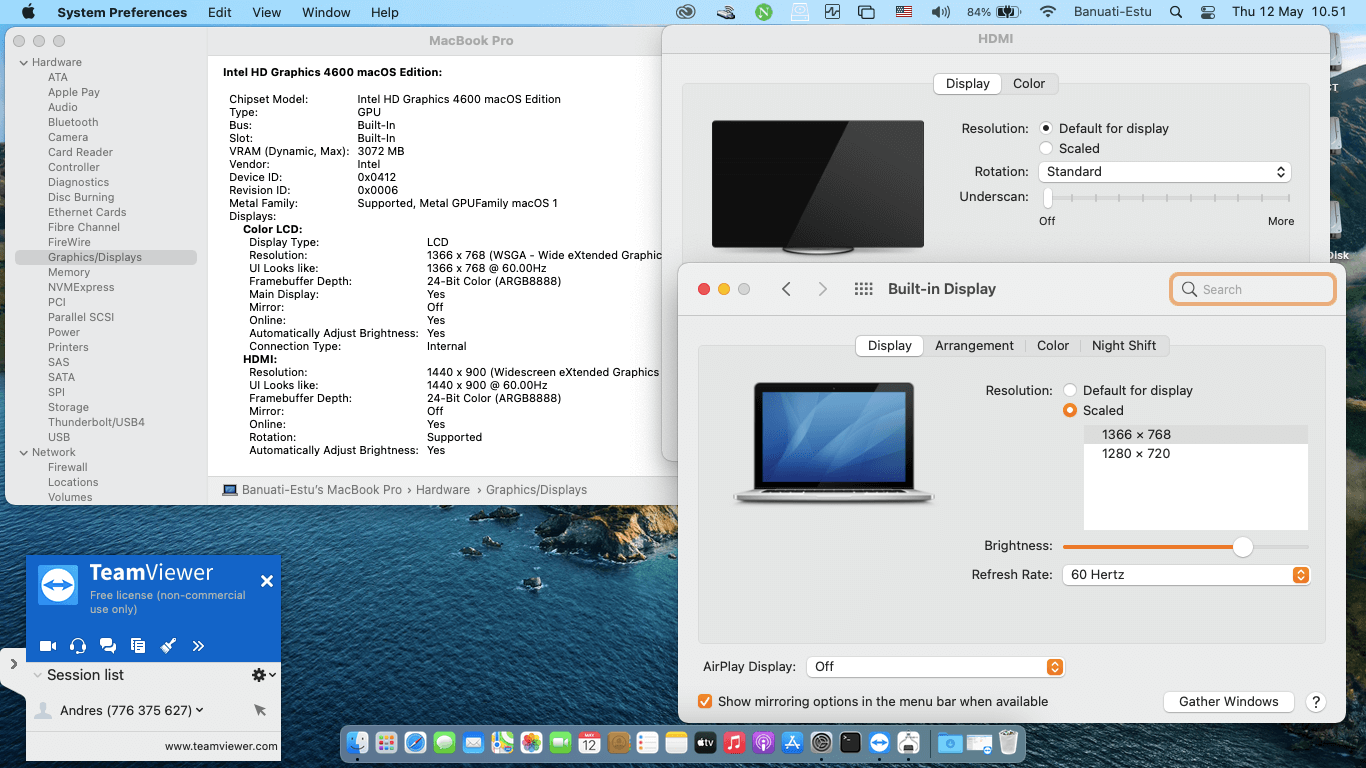Open the Color tab in HDMI window
The height and width of the screenshot is (768, 1366).
(x=1030, y=84)
